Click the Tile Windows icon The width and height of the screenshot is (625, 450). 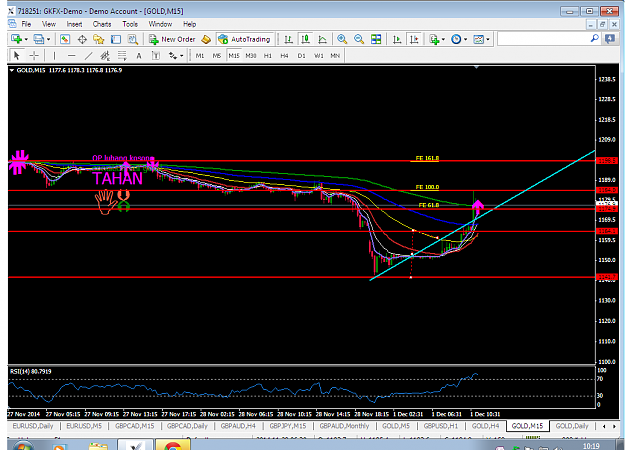pos(376,39)
